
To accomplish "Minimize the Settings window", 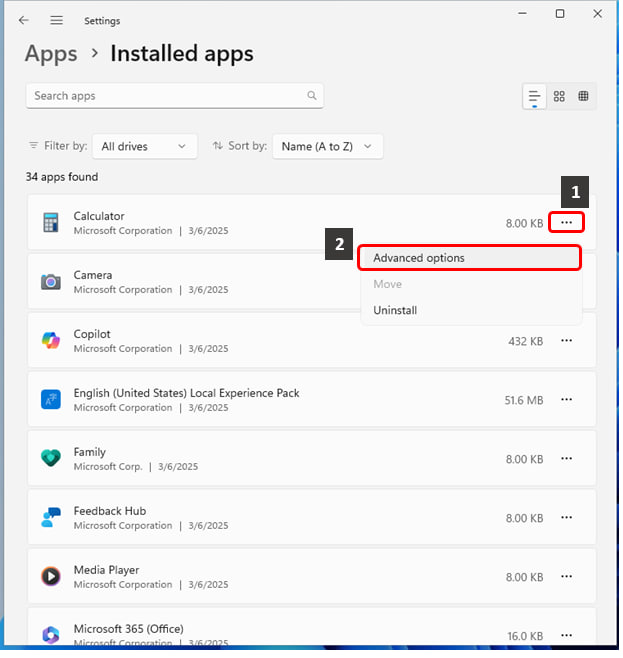I will pyautogui.click(x=522, y=14).
